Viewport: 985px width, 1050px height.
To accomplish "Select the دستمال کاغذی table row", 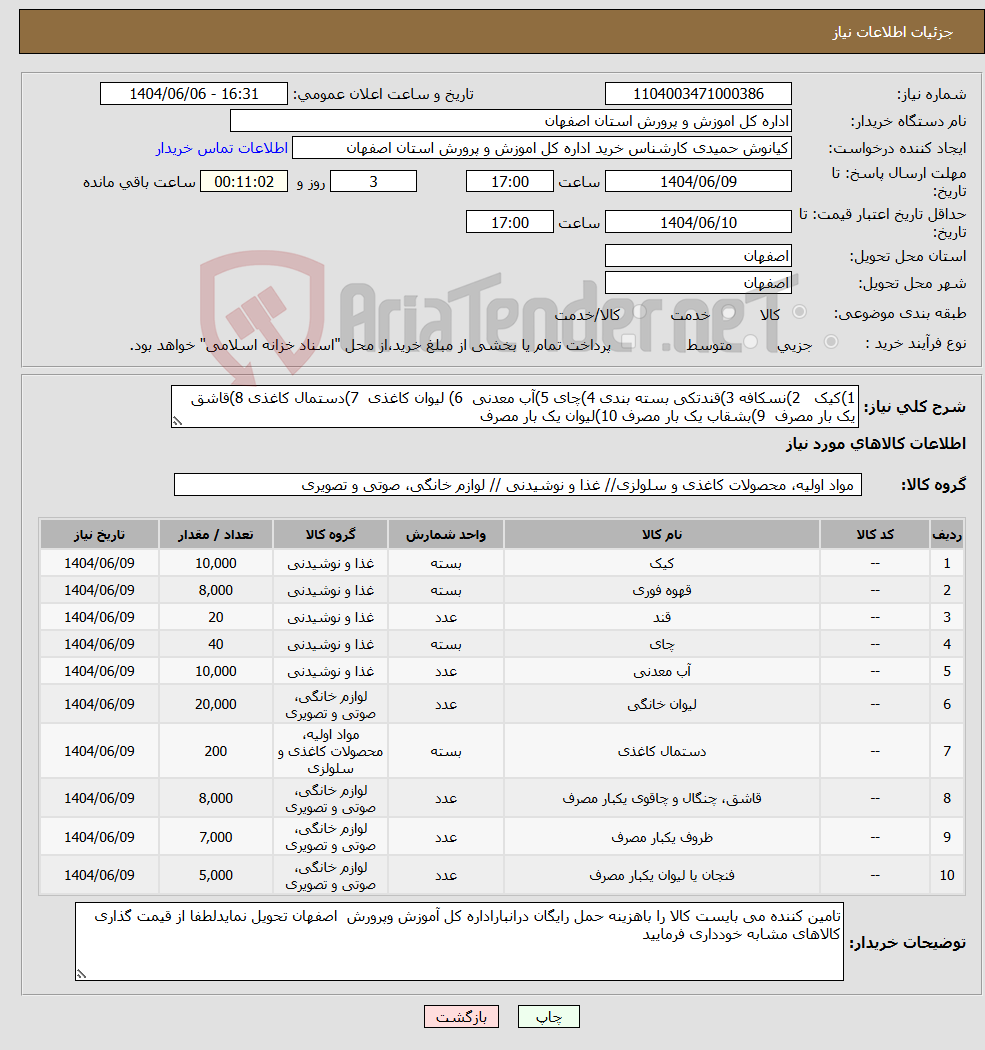I will pyautogui.click(x=500, y=750).
